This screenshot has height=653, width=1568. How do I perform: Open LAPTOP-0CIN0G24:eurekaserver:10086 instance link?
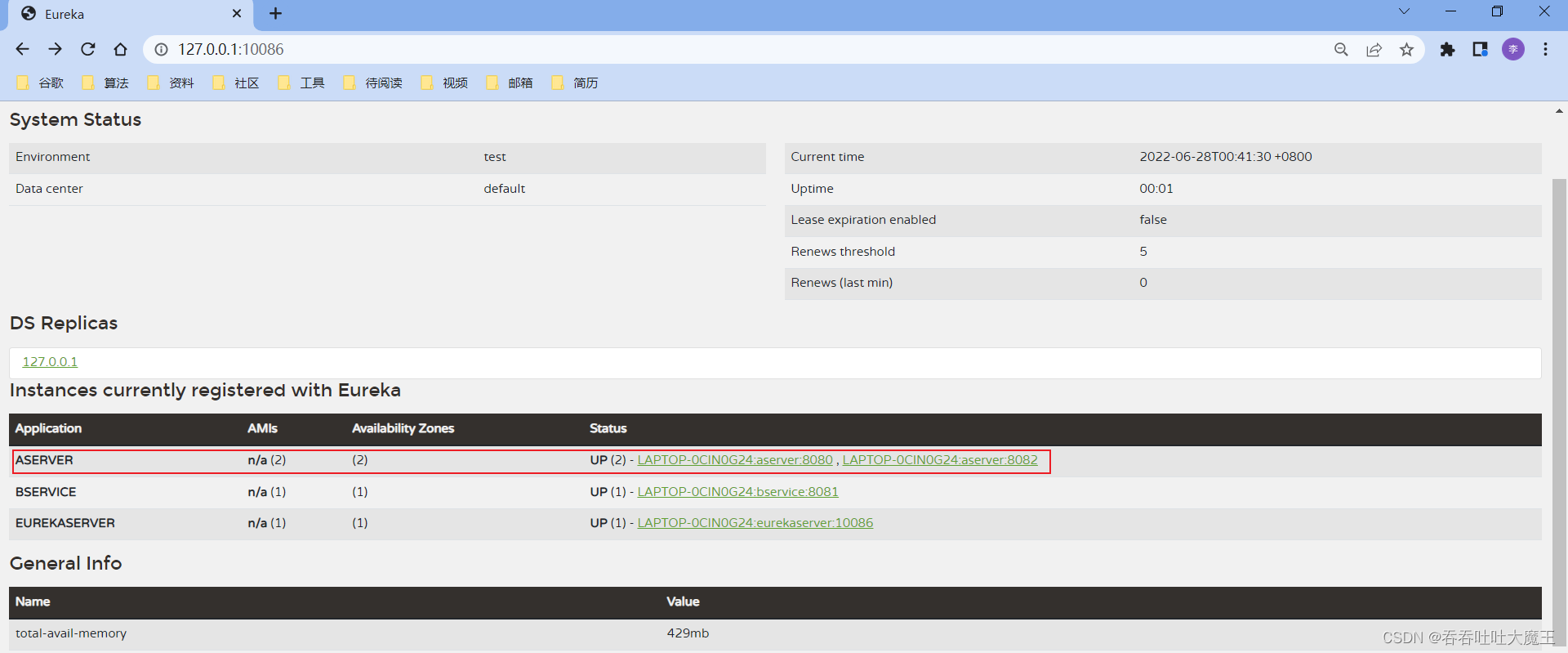pos(755,523)
